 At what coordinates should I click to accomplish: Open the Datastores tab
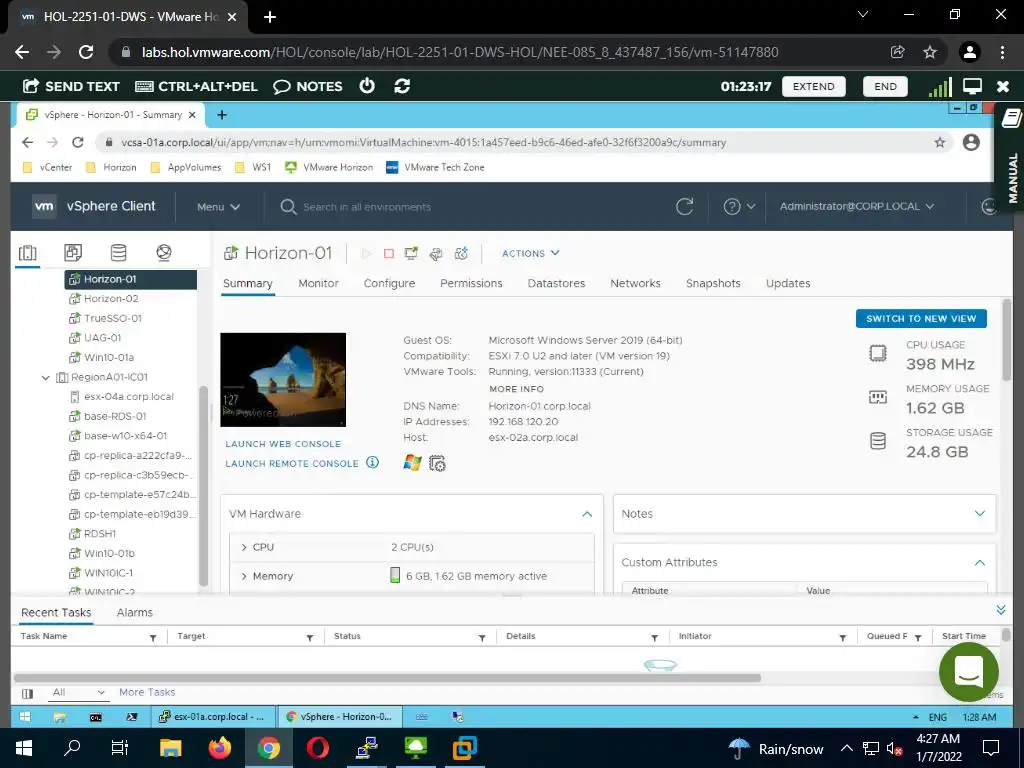556,283
